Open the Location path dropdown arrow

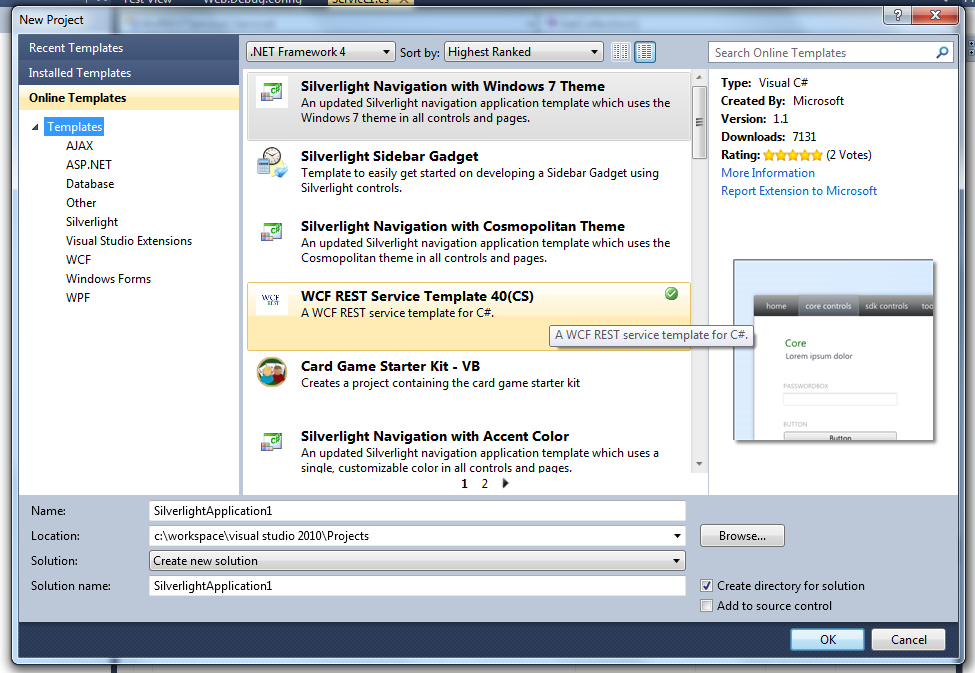coord(677,536)
